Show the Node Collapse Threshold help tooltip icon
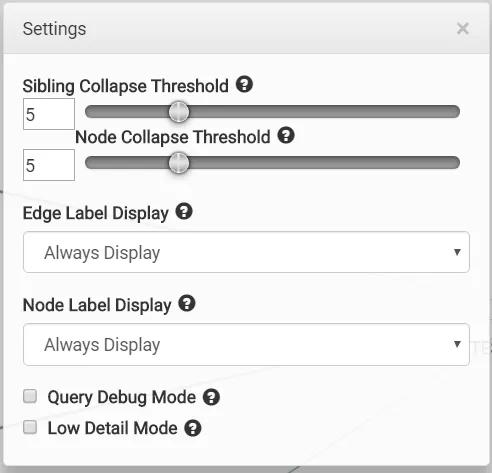 (x=286, y=135)
